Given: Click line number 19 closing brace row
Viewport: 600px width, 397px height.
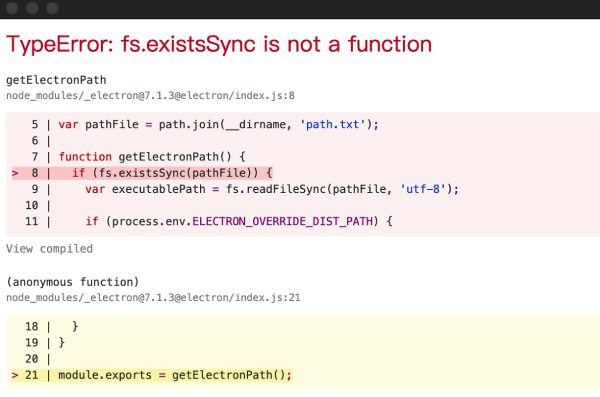Looking at the screenshot, I should click(45, 343).
